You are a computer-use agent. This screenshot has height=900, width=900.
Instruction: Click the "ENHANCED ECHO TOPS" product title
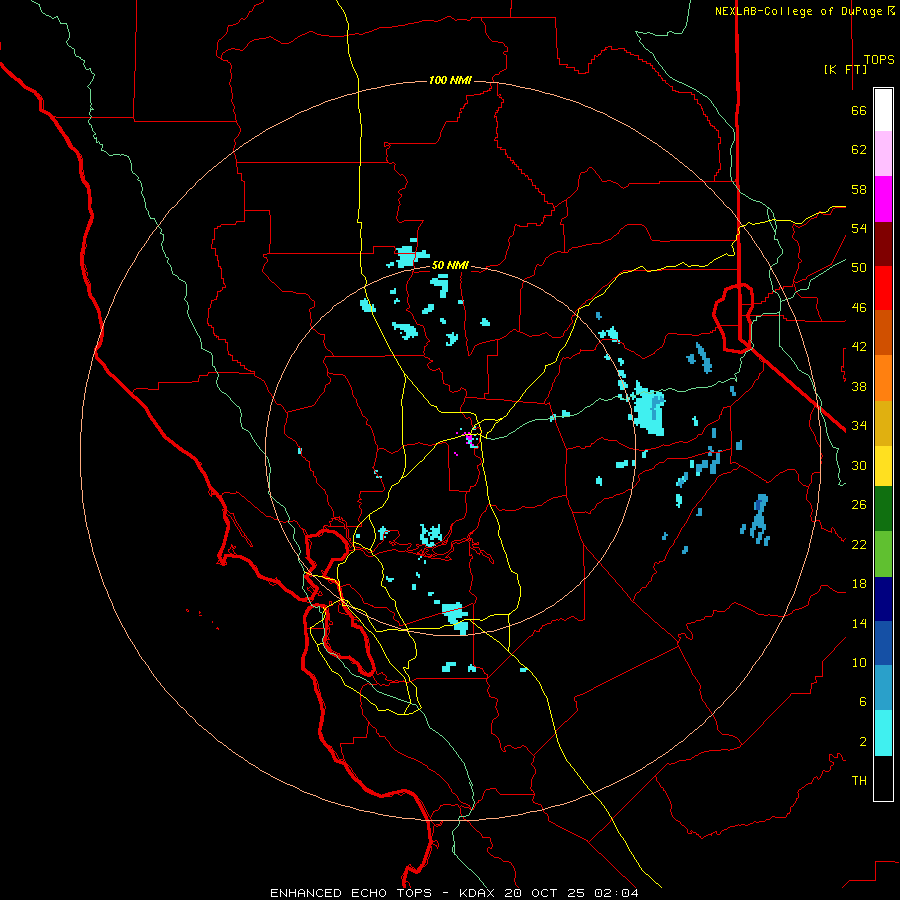(x=351, y=893)
